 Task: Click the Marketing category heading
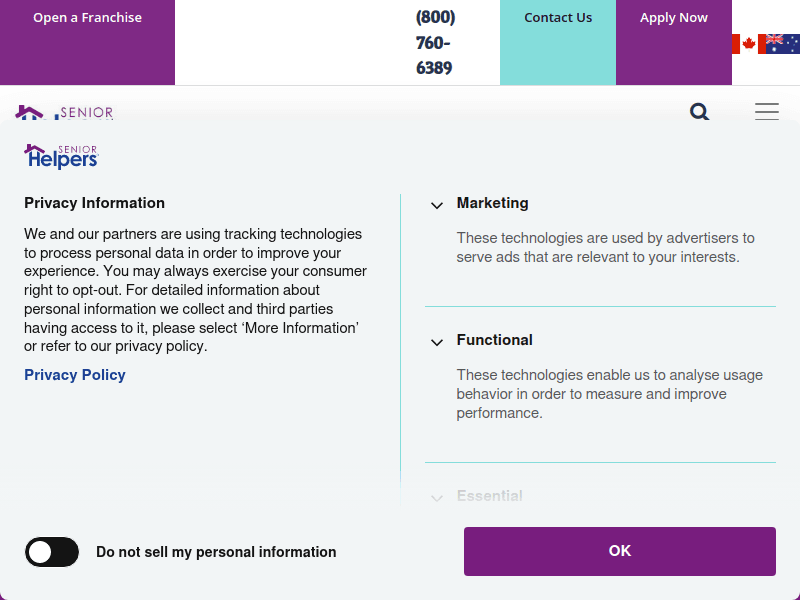(x=493, y=203)
